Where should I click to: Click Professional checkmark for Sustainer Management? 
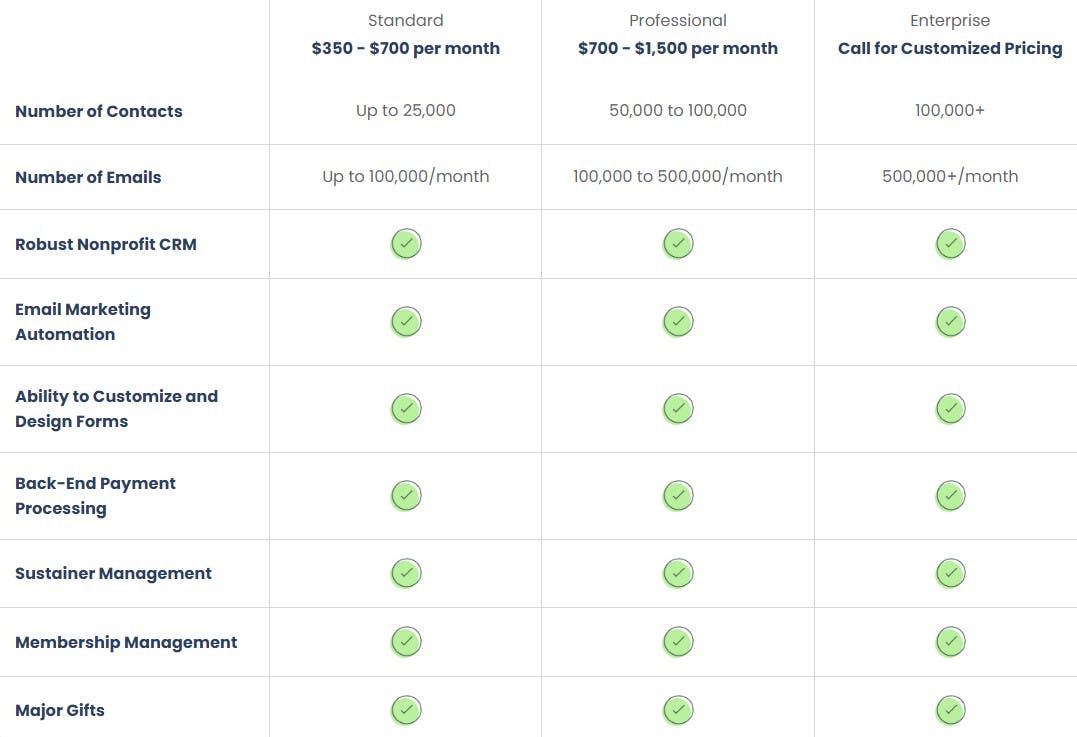point(678,573)
